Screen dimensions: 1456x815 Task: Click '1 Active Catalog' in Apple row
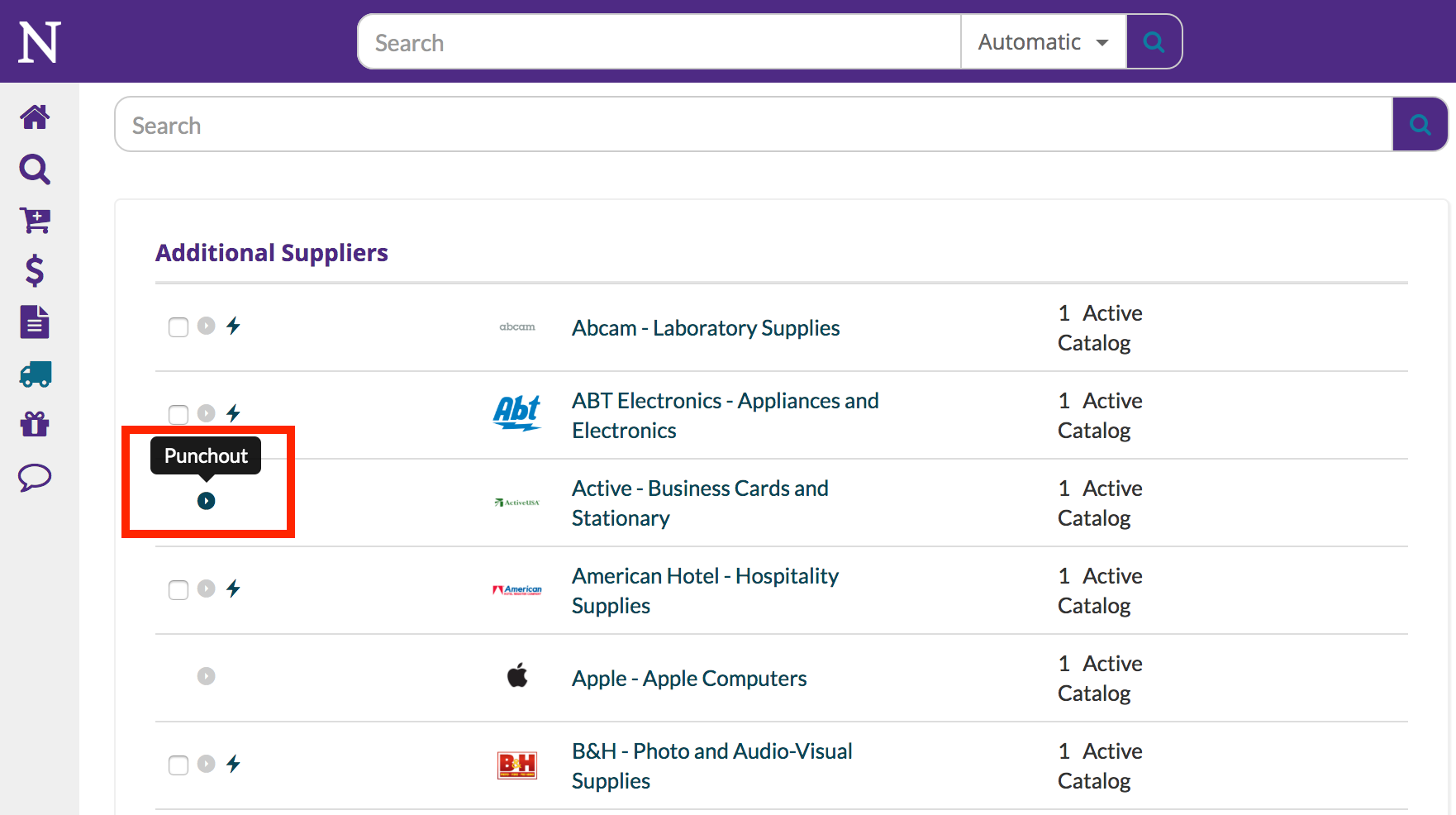[1100, 679]
